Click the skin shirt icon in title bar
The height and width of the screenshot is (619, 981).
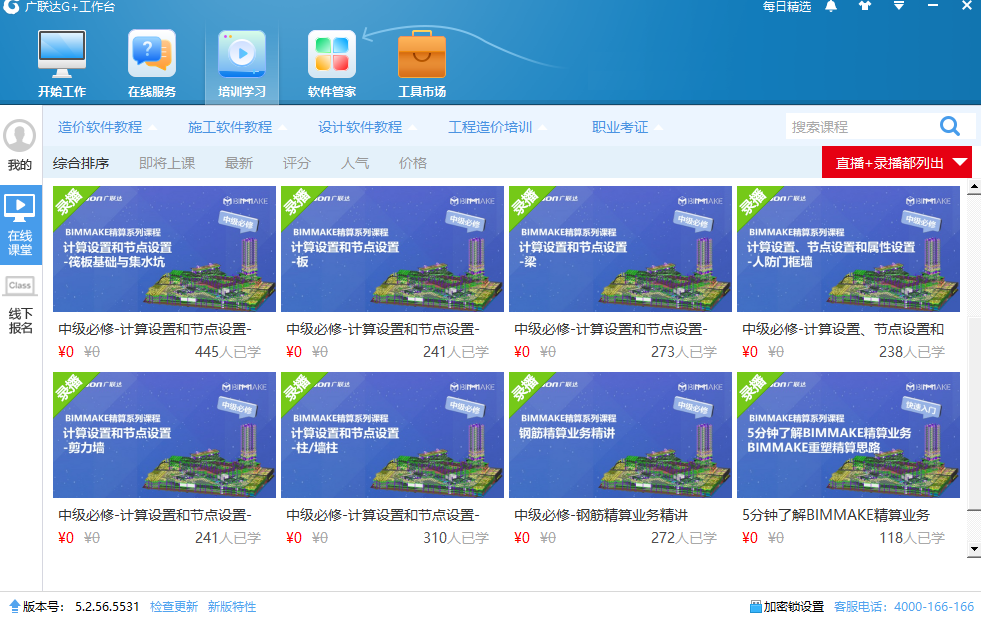[x=865, y=6]
